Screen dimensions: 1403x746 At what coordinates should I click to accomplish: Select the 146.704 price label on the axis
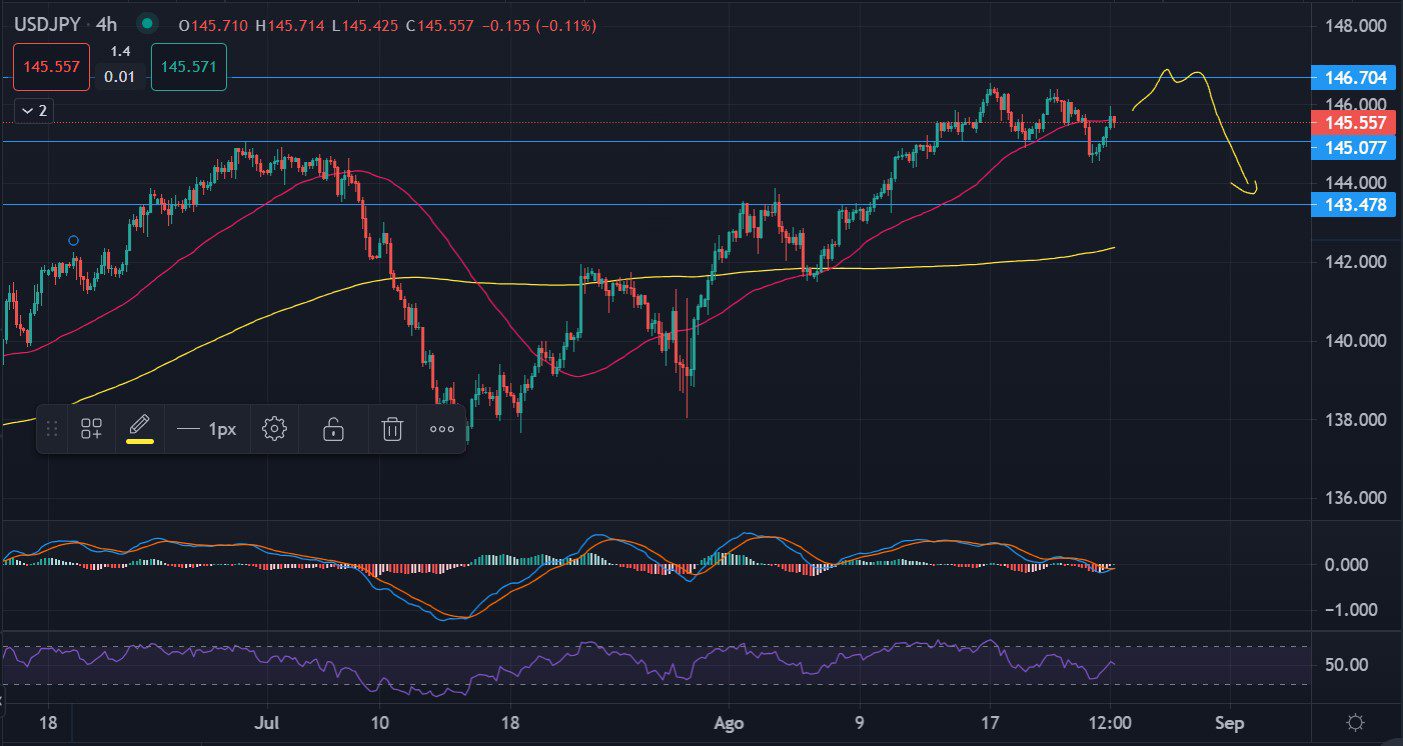[1354, 77]
